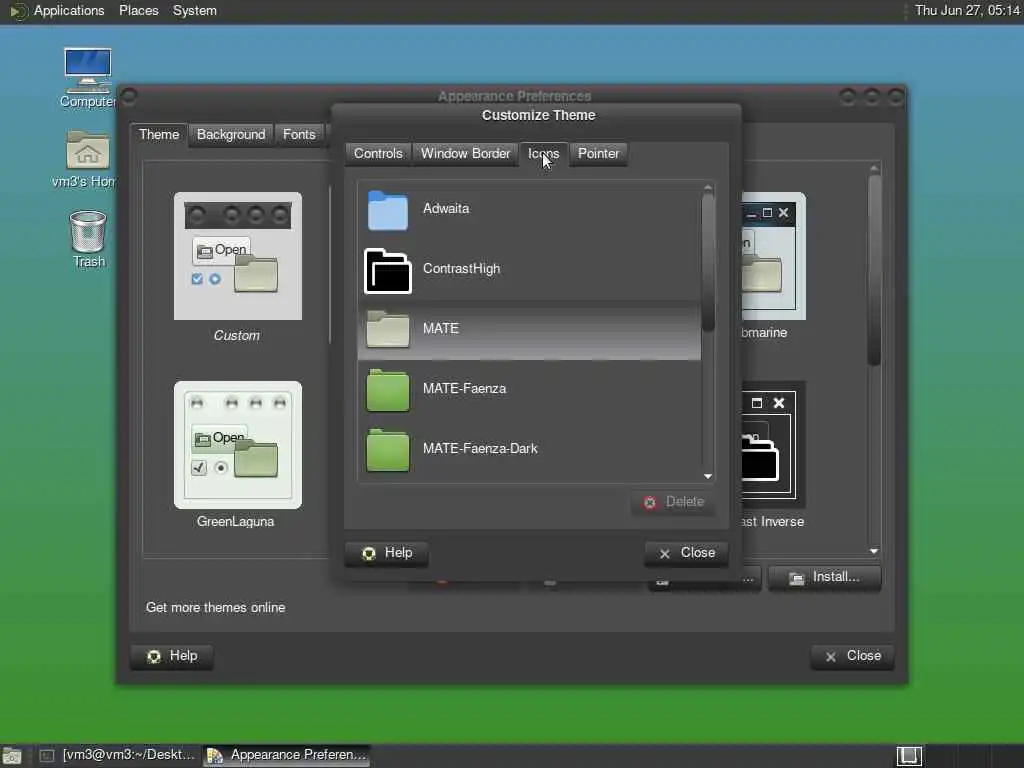The width and height of the screenshot is (1024, 768).
Task: Close the Appearance Preferences window
Action: 852,656
